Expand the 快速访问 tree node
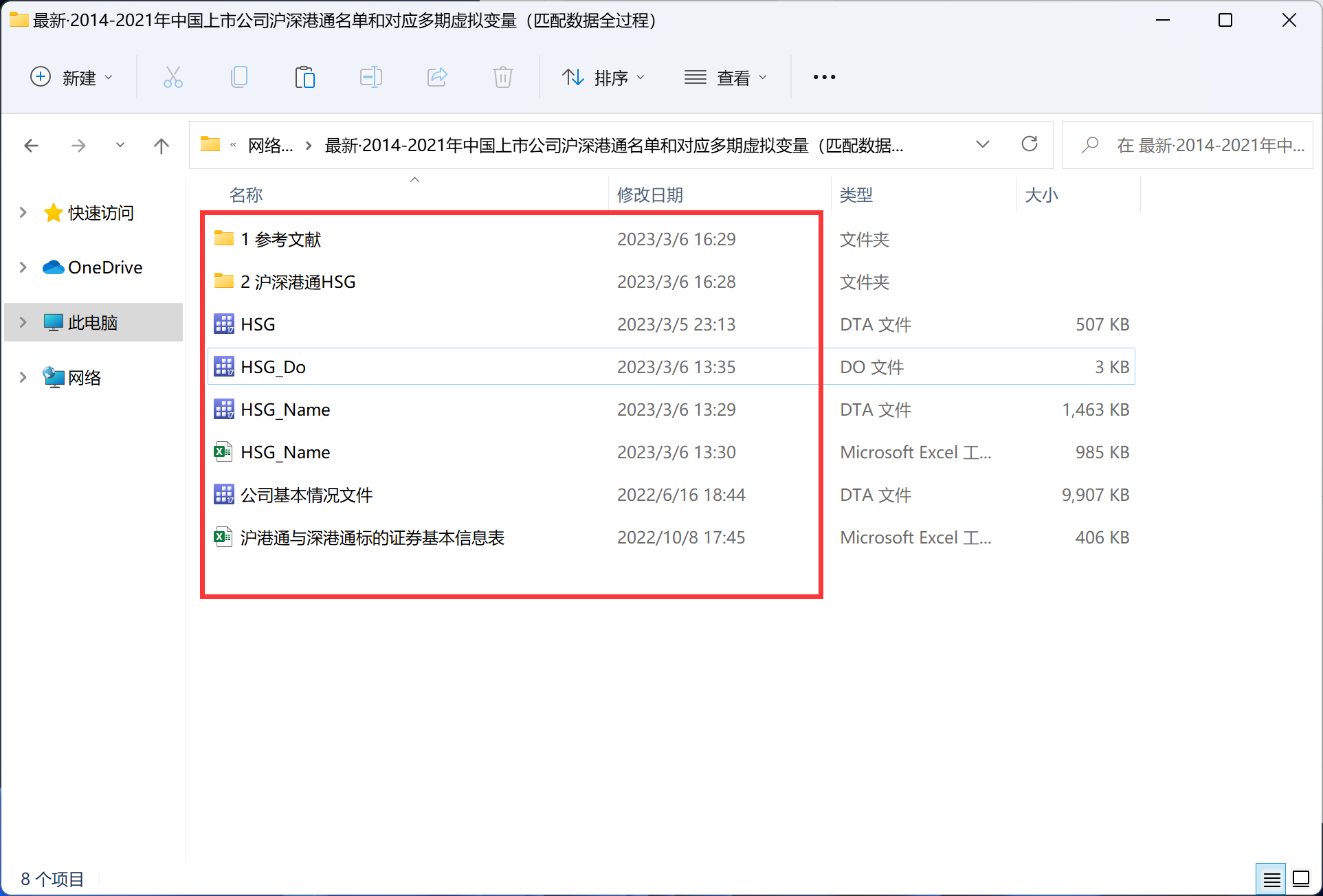 coord(23,212)
